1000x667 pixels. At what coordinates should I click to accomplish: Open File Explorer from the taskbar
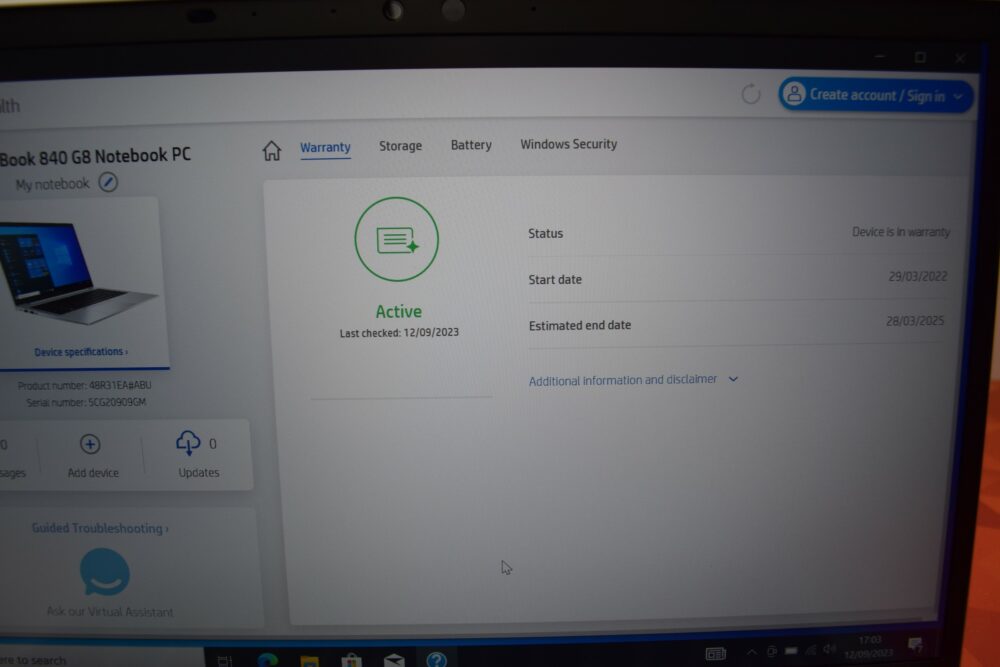point(309,661)
